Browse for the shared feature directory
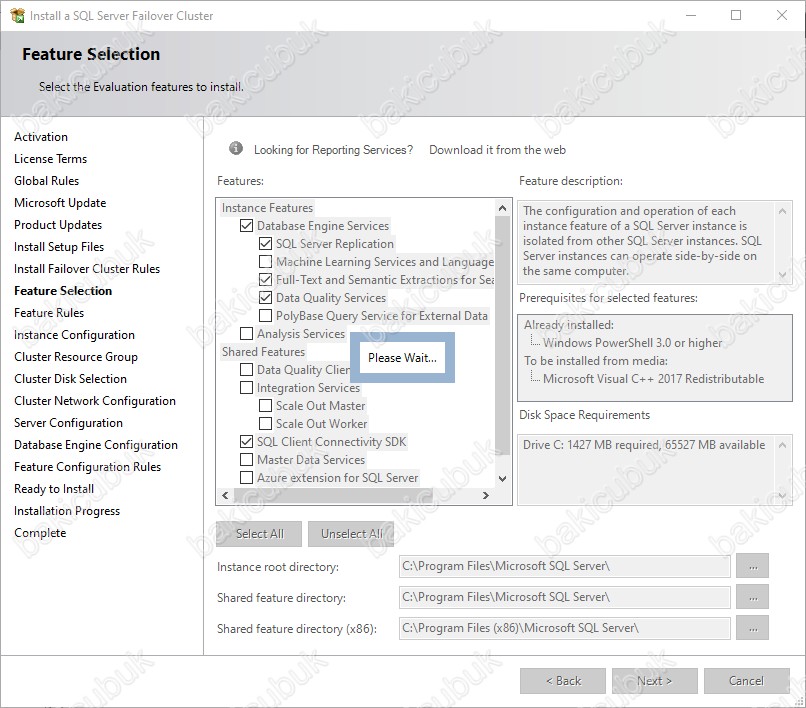The width and height of the screenshot is (806, 708). pyautogui.click(x=753, y=597)
